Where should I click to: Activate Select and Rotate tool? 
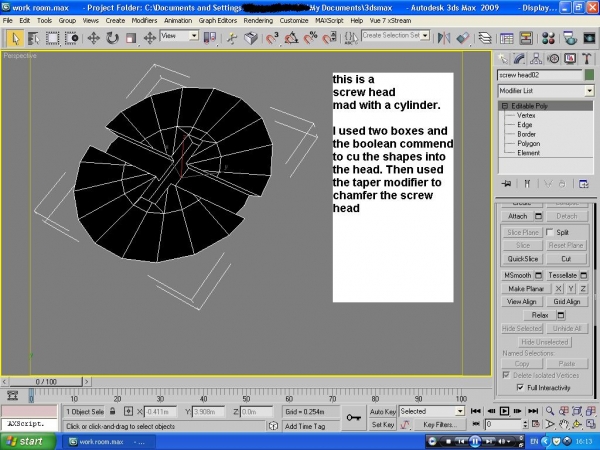112,38
